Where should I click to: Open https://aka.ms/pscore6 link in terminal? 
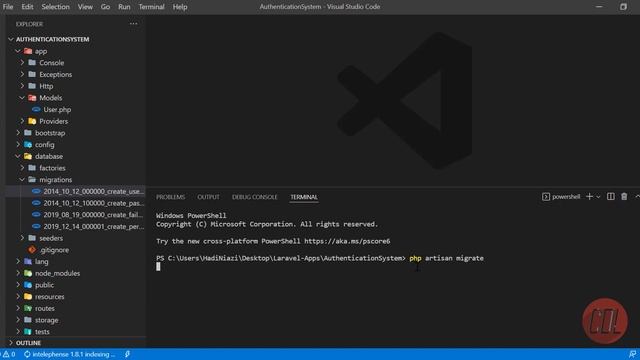pos(347,241)
